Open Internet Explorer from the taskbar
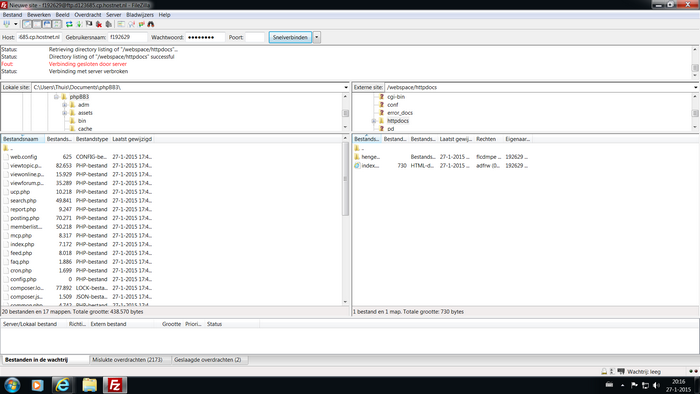This screenshot has width=700, height=394. point(62,385)
